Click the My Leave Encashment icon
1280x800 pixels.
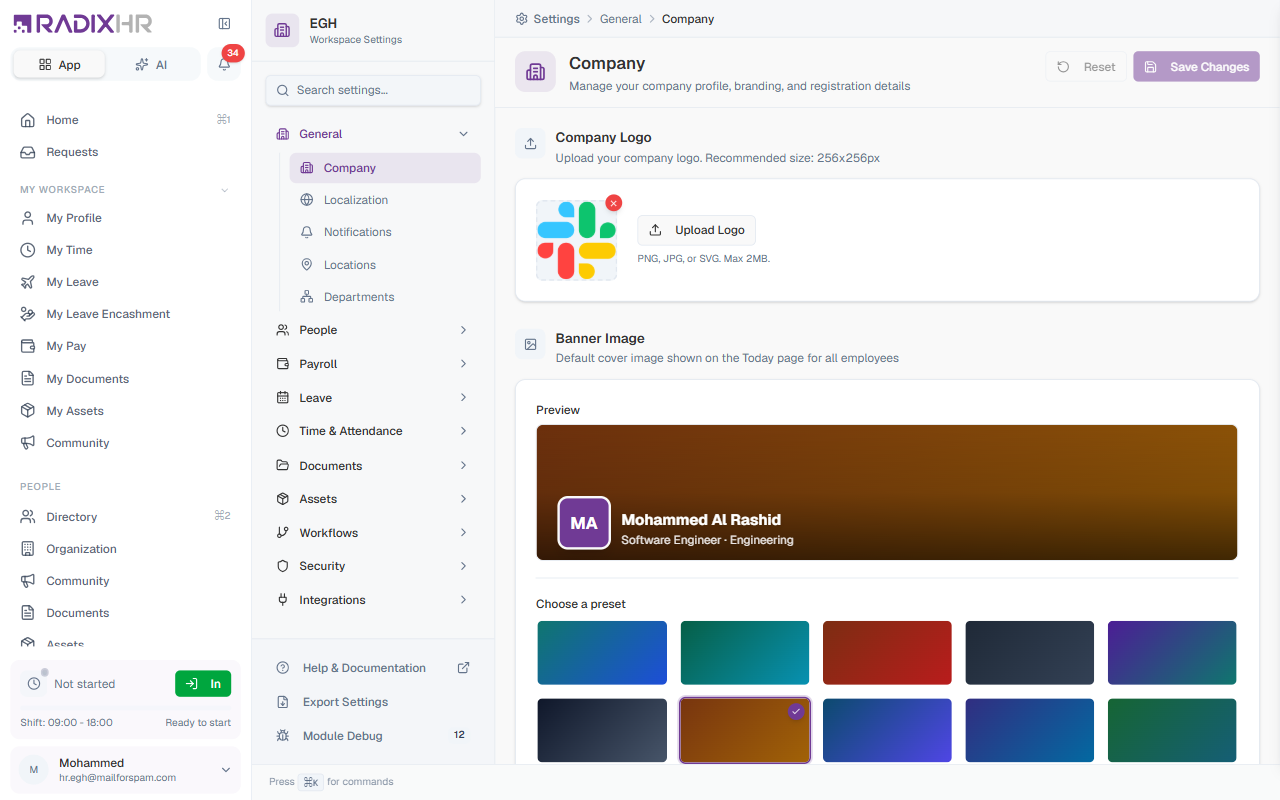click(28, 314)
